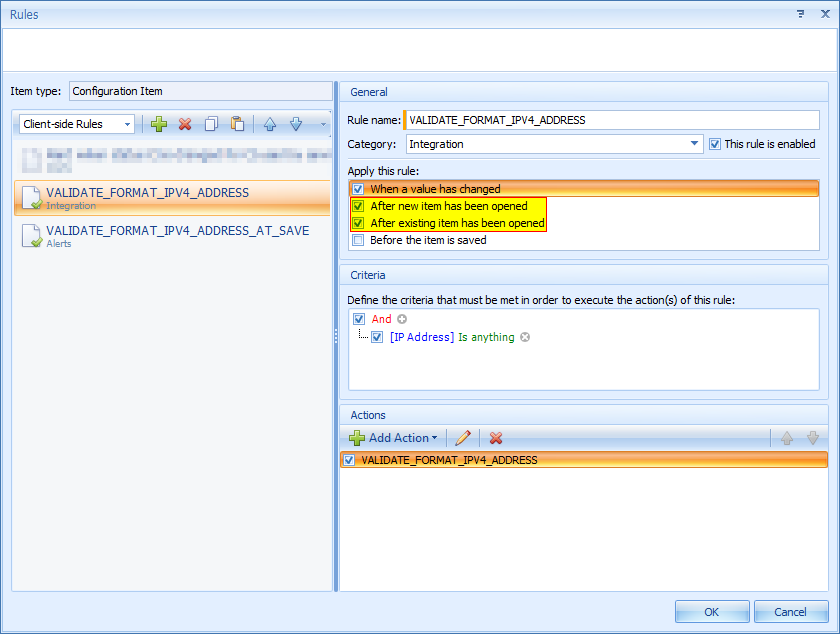
Task: Click the copy rule icon
Action: [x=211, y=124]
